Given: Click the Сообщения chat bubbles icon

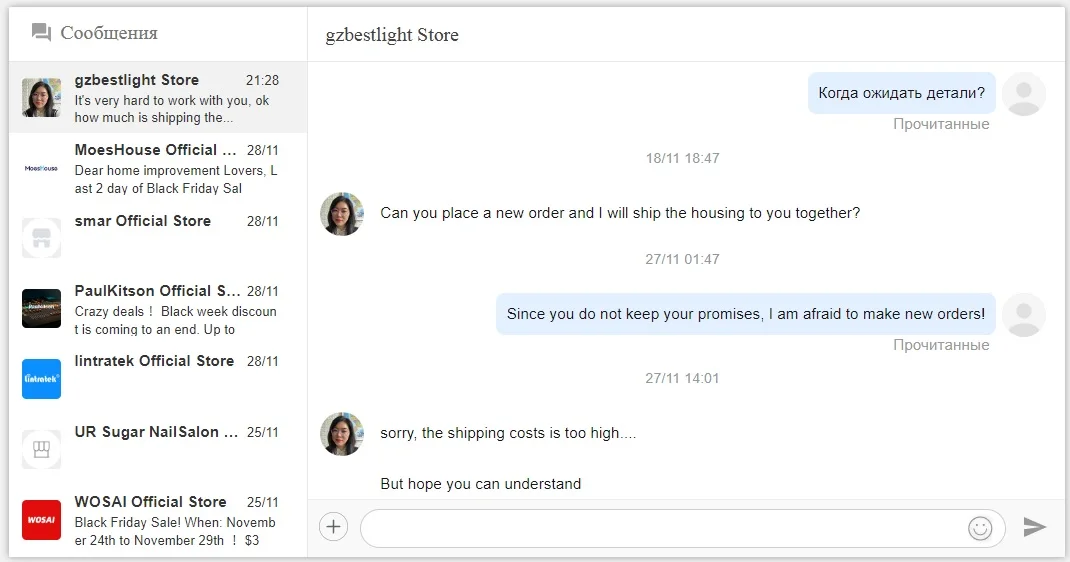Looking at the screenshot, I should 41,33.
